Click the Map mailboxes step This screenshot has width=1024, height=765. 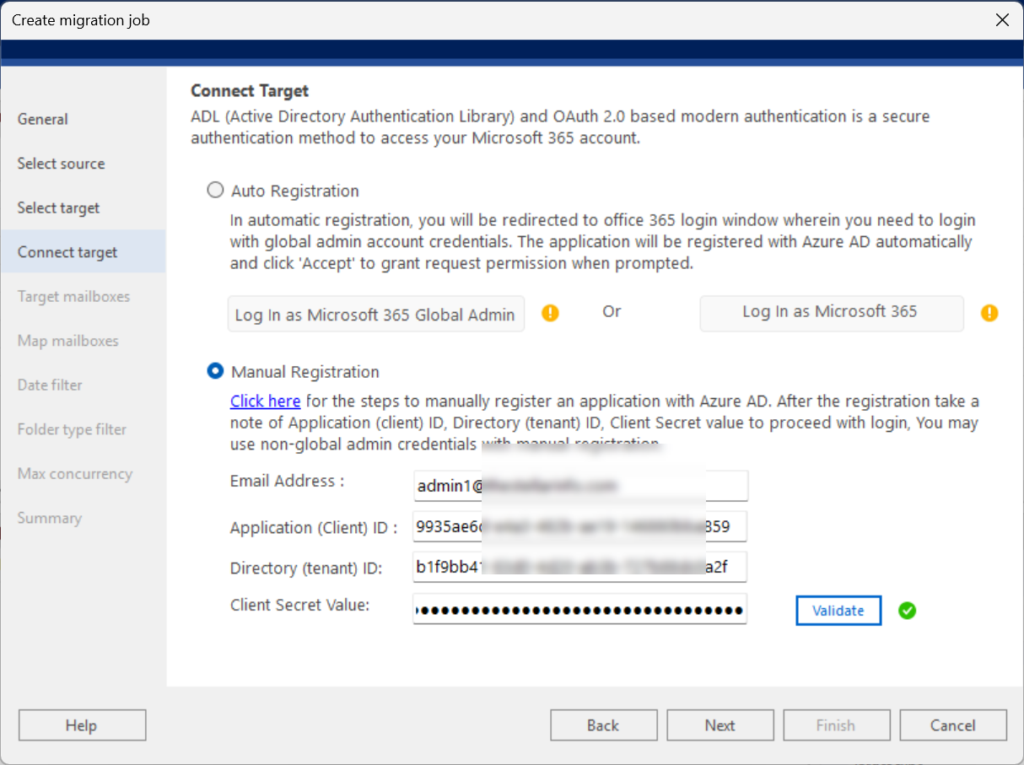tap(68, 341)
